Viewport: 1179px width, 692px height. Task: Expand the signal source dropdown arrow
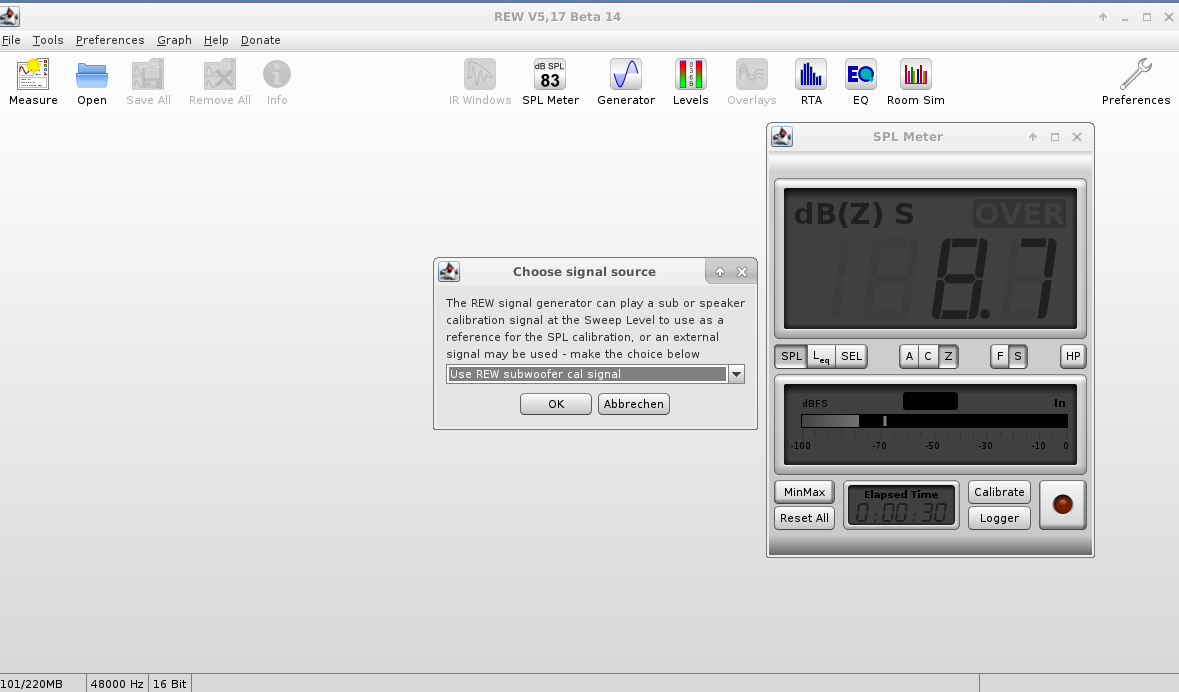[x=736, y=374]
